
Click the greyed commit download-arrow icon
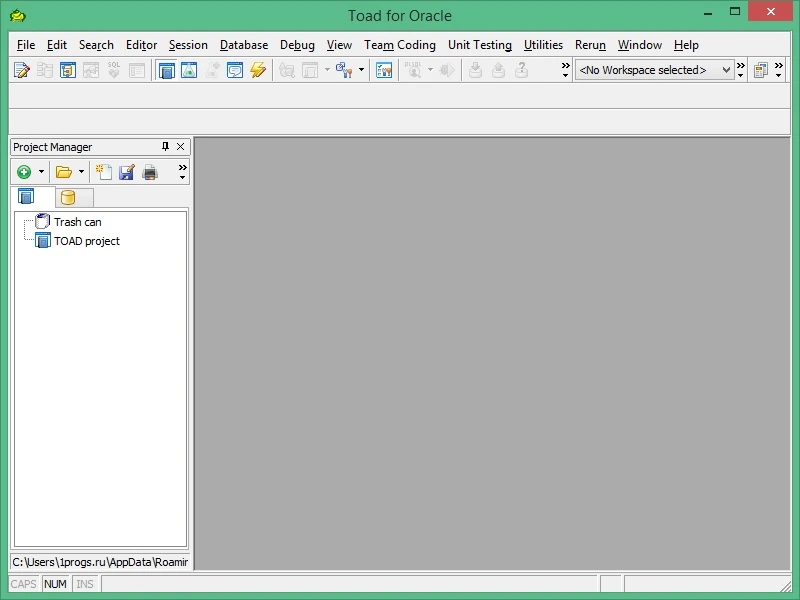point(475,70)
